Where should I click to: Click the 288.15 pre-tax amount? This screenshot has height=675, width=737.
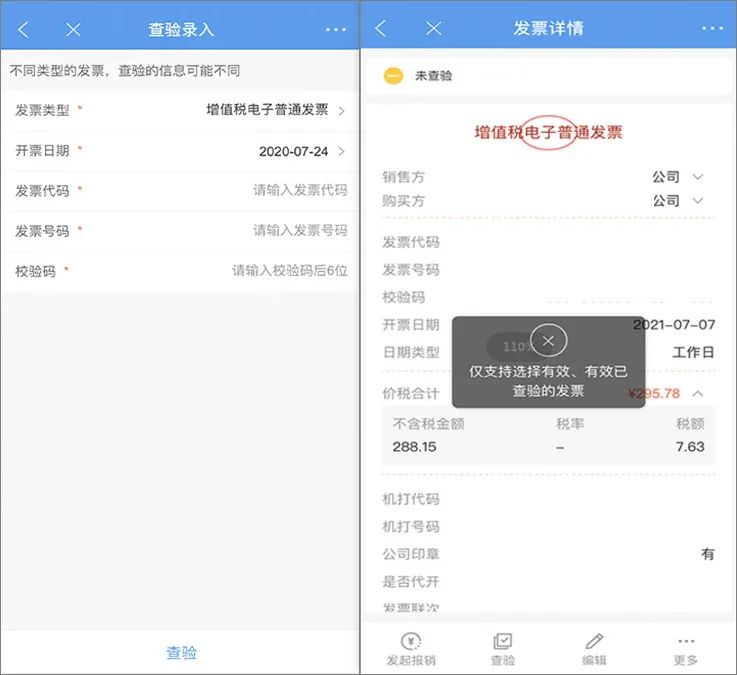(414, 447)
